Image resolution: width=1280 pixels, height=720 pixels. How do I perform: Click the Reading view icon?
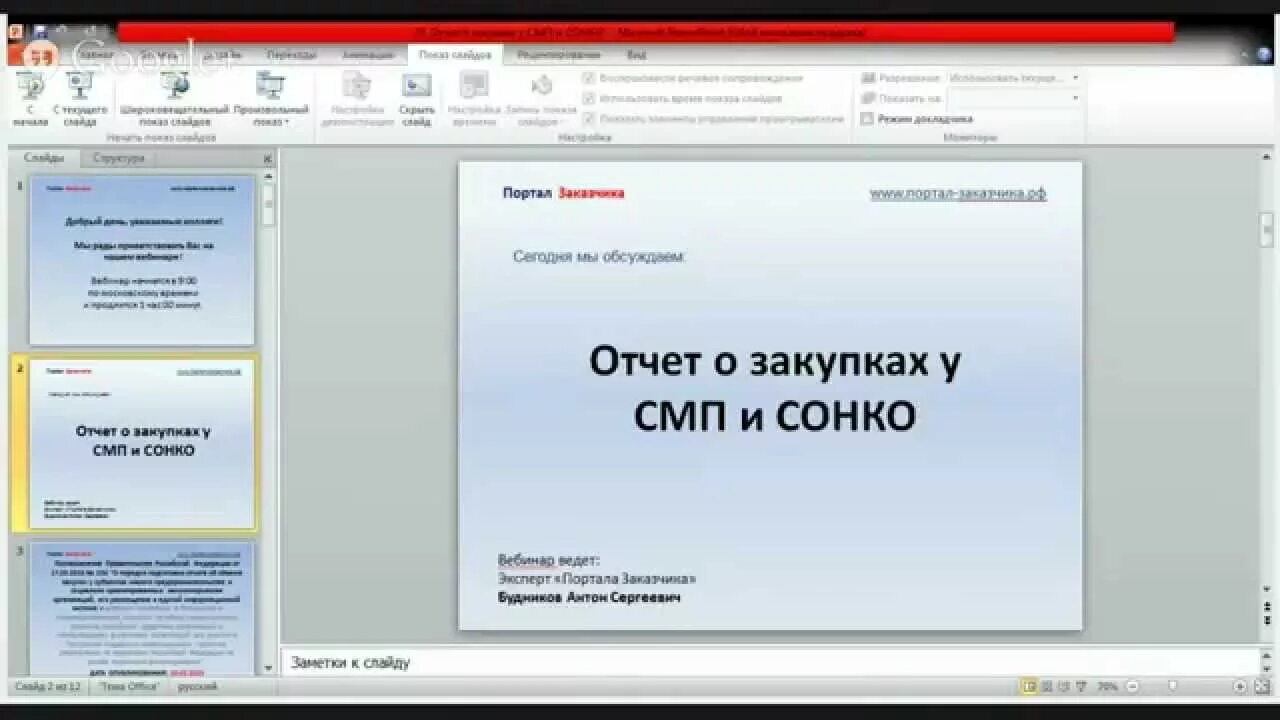tap(1064, 687)
